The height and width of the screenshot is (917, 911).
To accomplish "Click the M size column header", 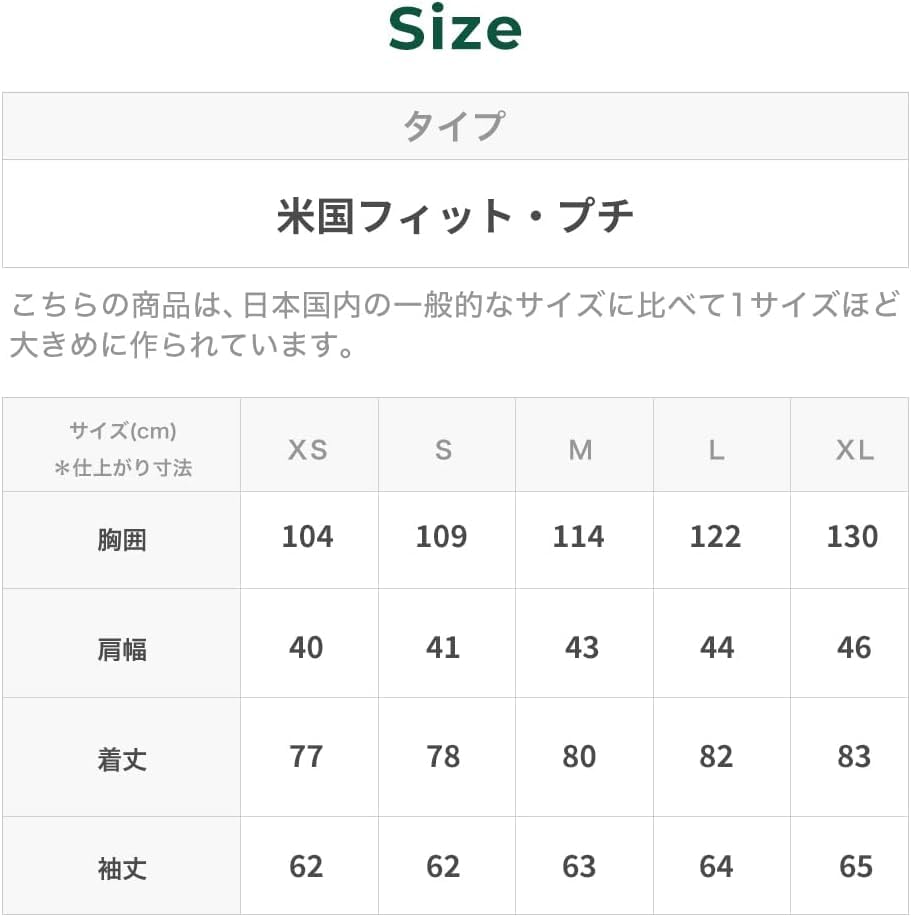I will click(x=580, y=450).
